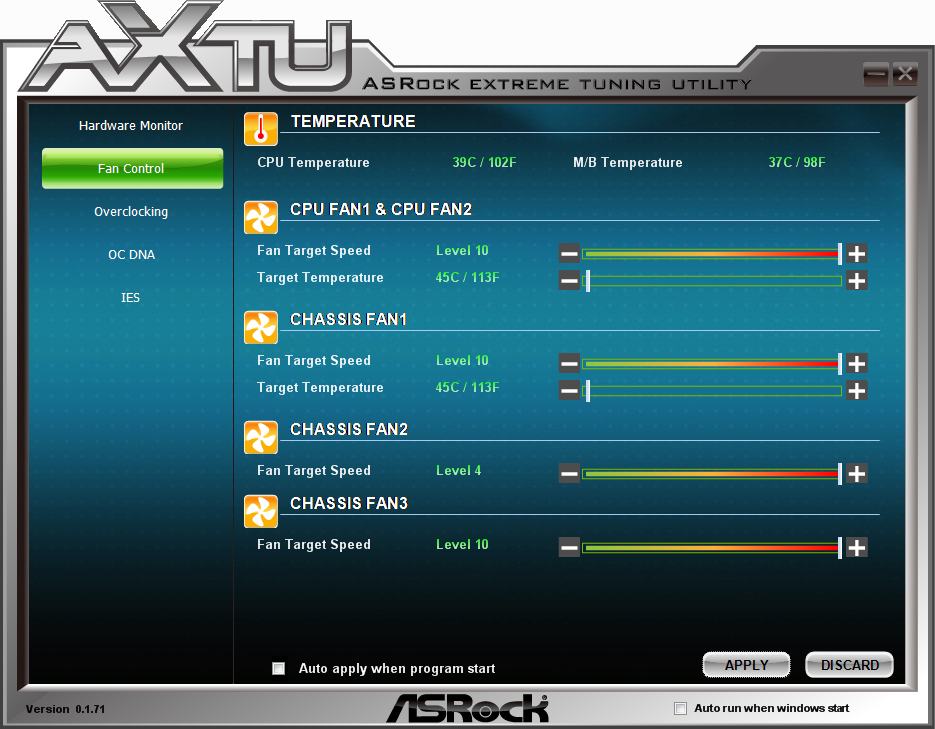Click the Chassis Fan2 target speed slider
Screen dimensions: 935x729
[x=712, y=474]
